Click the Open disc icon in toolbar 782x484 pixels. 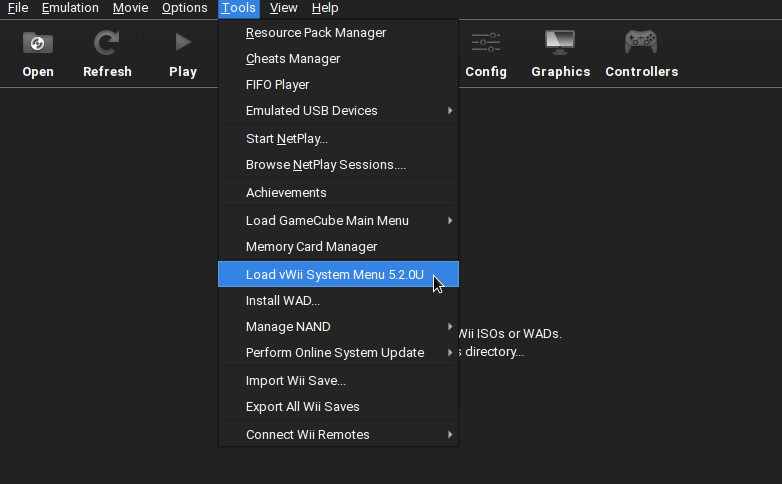[38, 43]
